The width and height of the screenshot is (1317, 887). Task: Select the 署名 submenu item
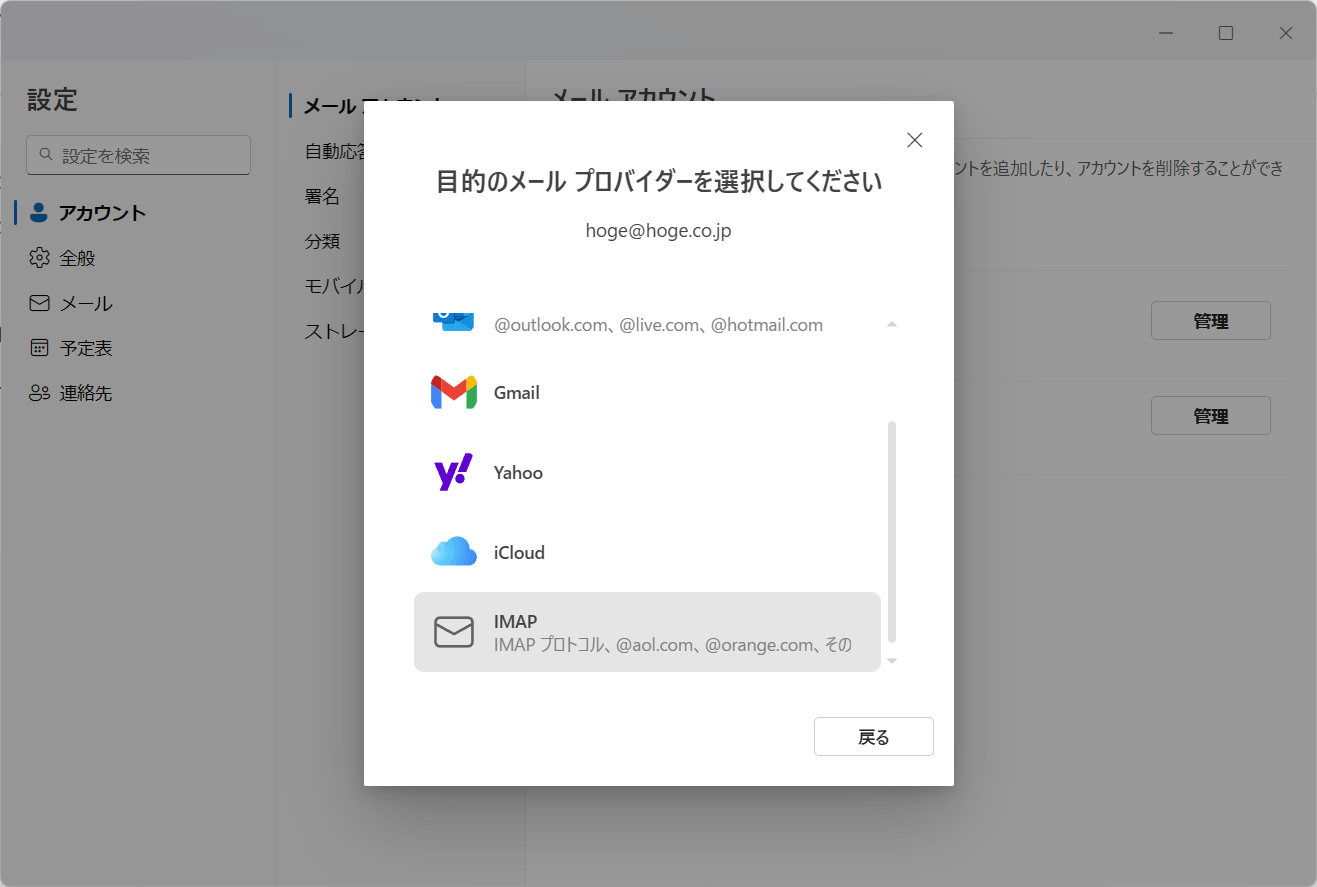(x=322, y=196)
